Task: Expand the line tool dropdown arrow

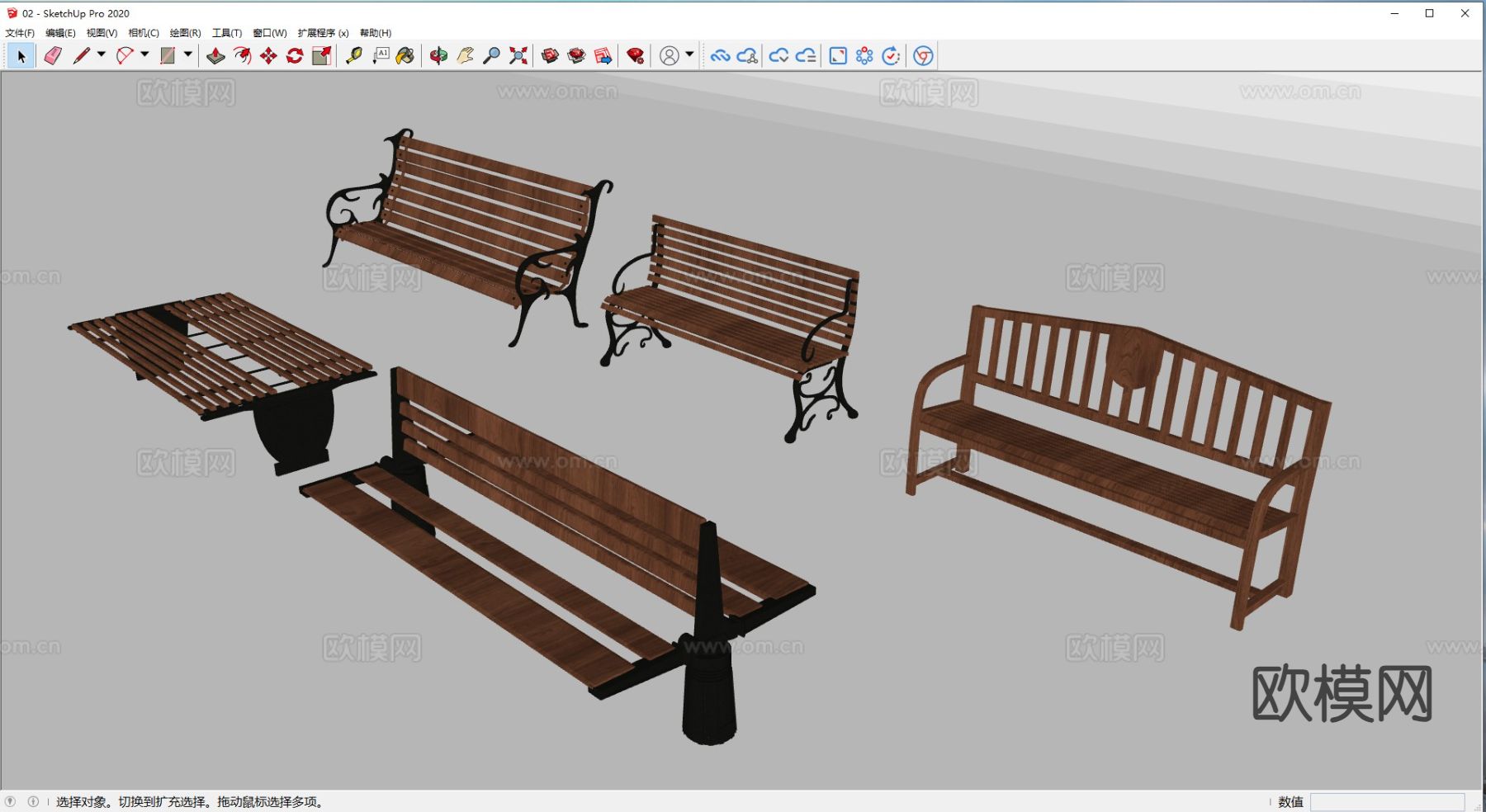Action: click(x=102, y=54)
